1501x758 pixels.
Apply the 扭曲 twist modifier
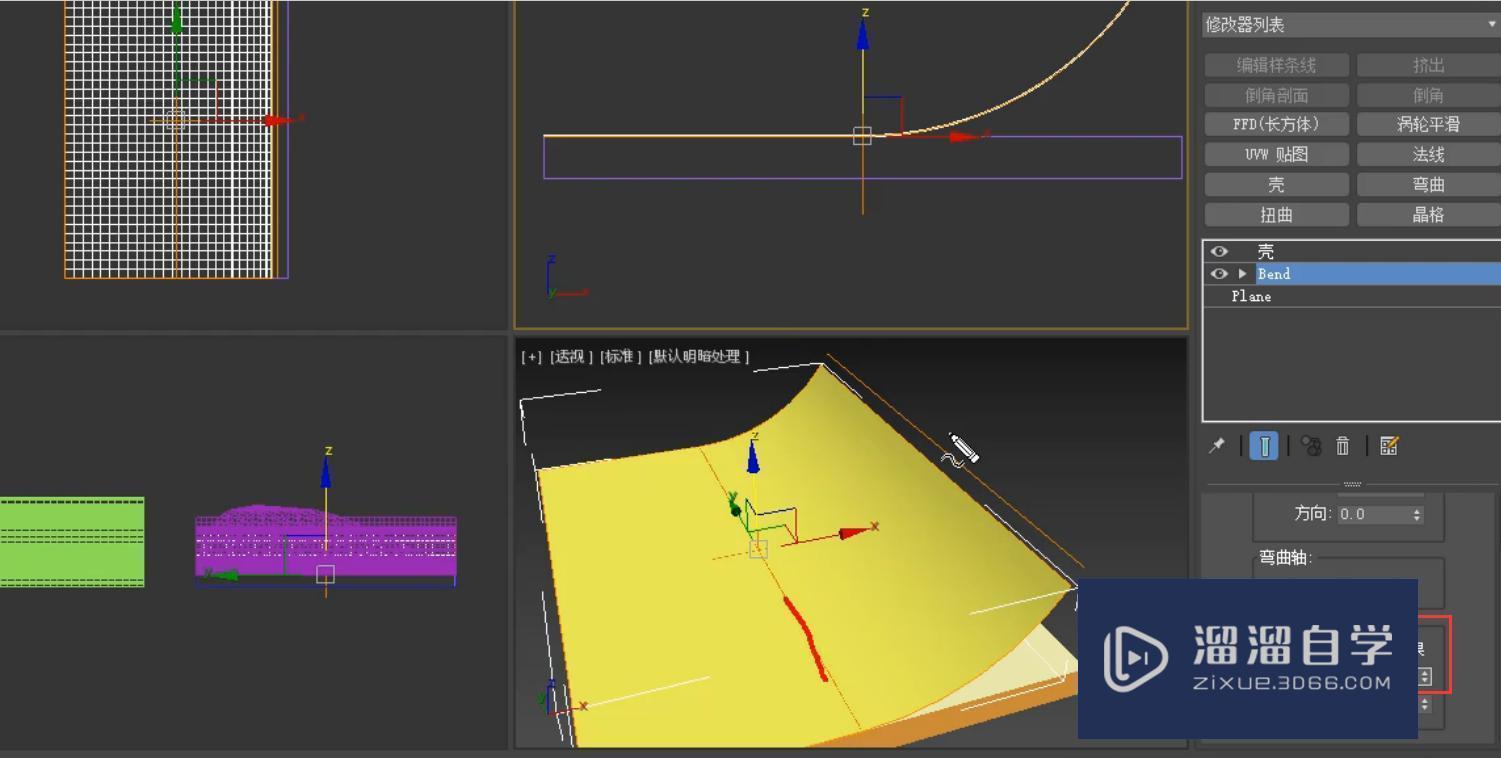1276,215
